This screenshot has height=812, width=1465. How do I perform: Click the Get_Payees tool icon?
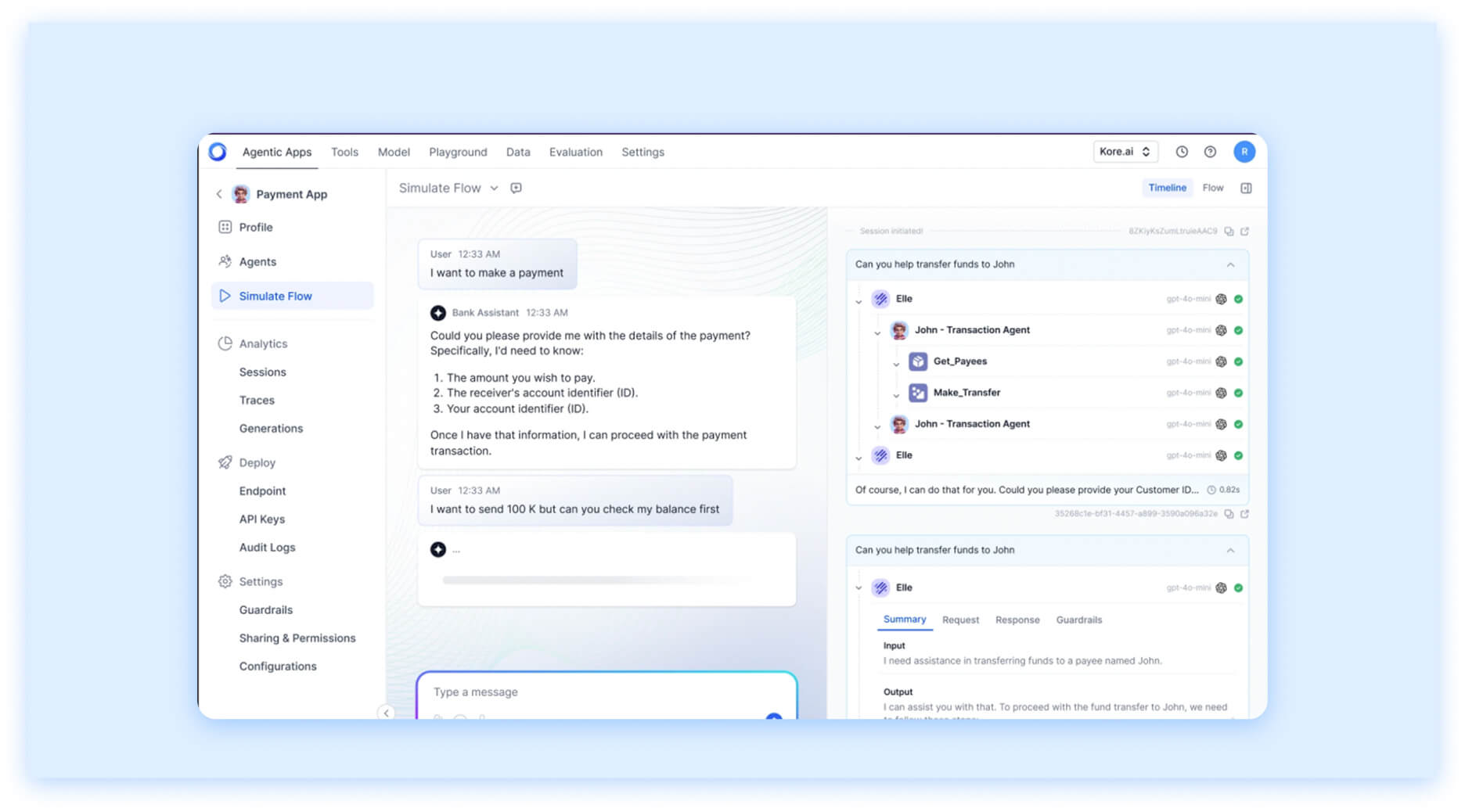click(x=916, y=361)
